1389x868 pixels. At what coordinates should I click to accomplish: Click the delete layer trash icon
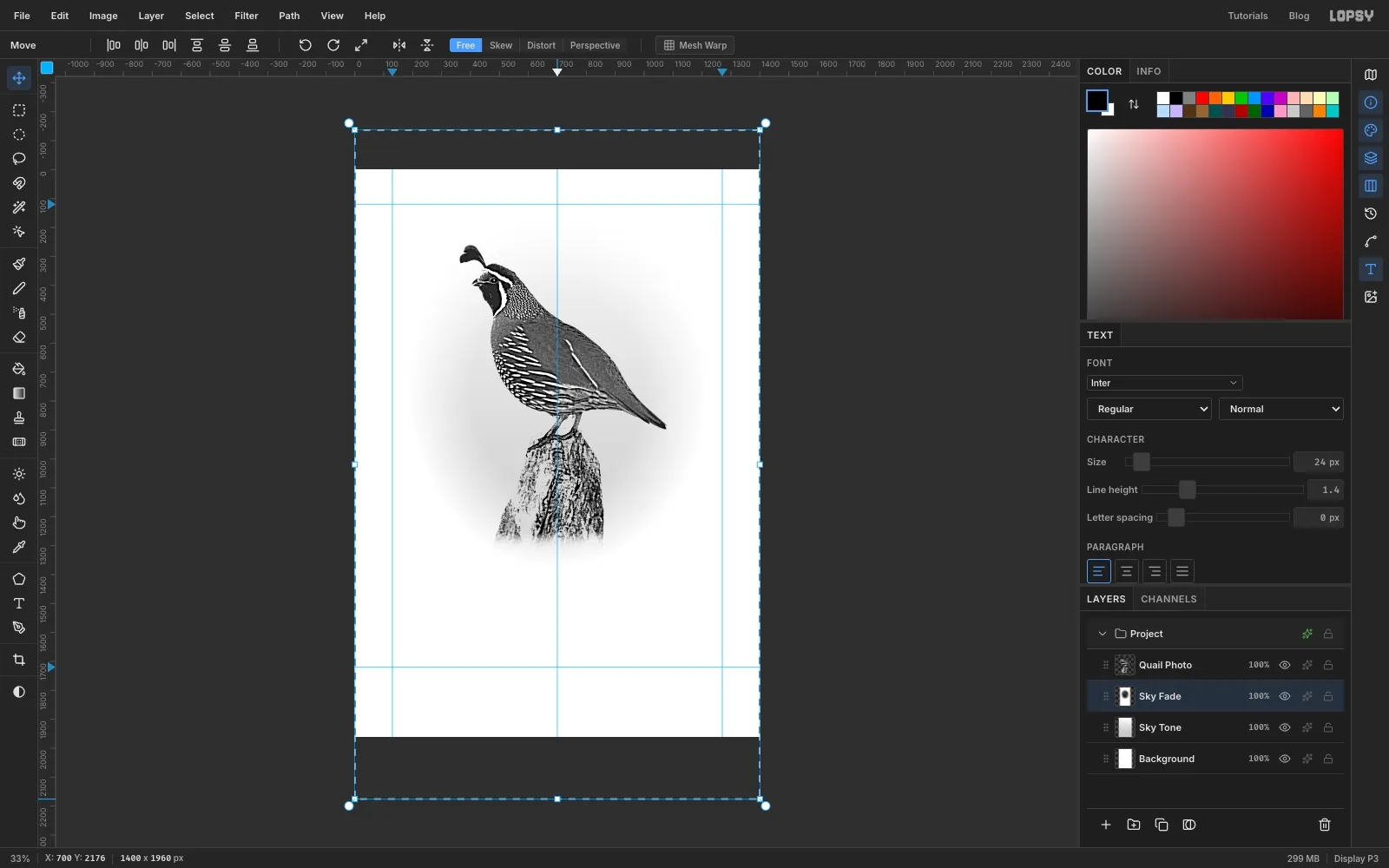[1325, 825]
